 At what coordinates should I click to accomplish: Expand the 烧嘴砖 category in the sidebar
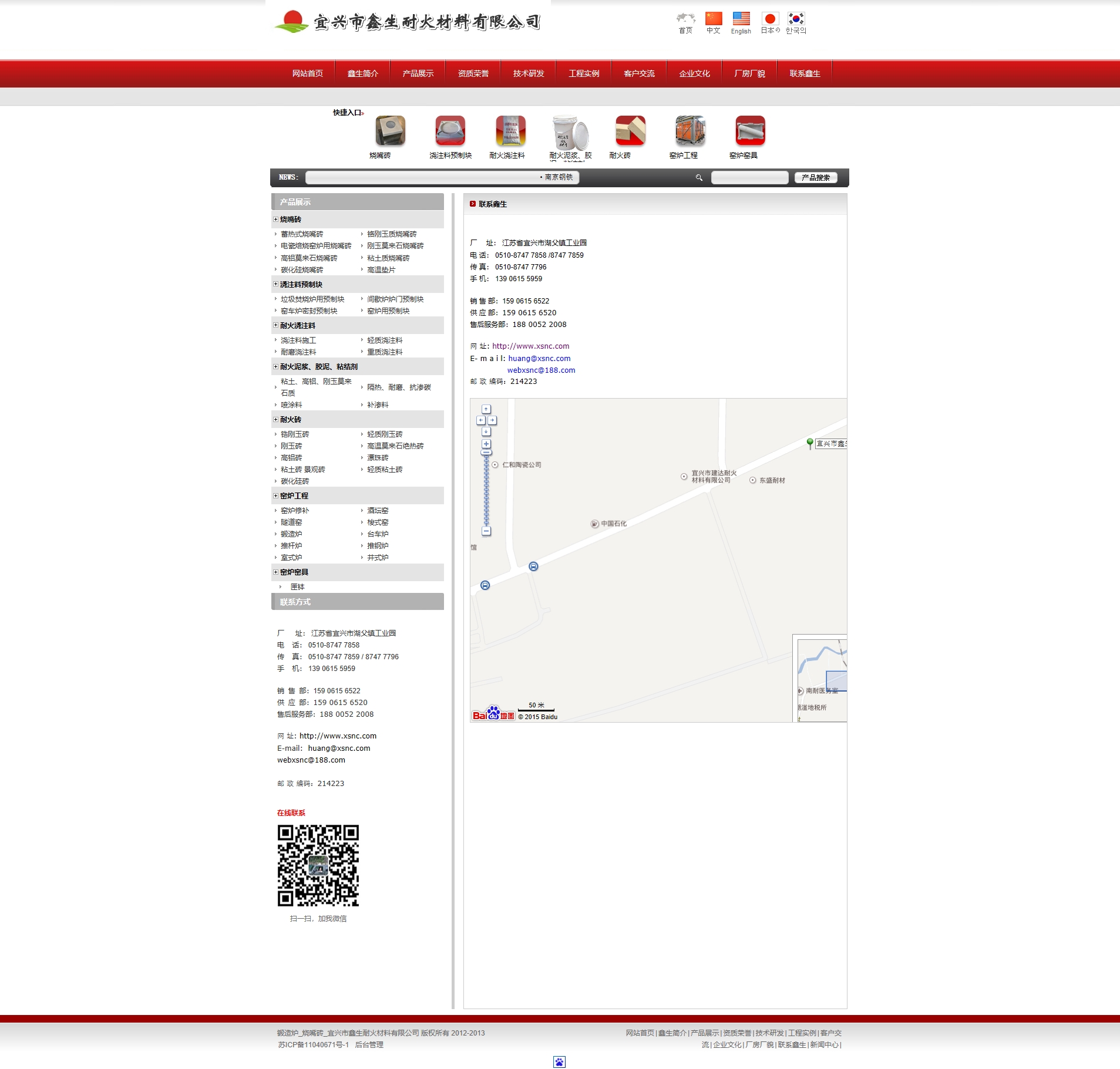click(x=275, y=220)
